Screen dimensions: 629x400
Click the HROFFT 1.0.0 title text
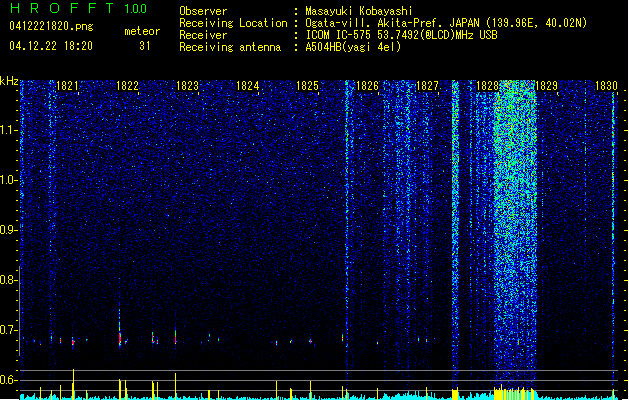click(78, 8)
